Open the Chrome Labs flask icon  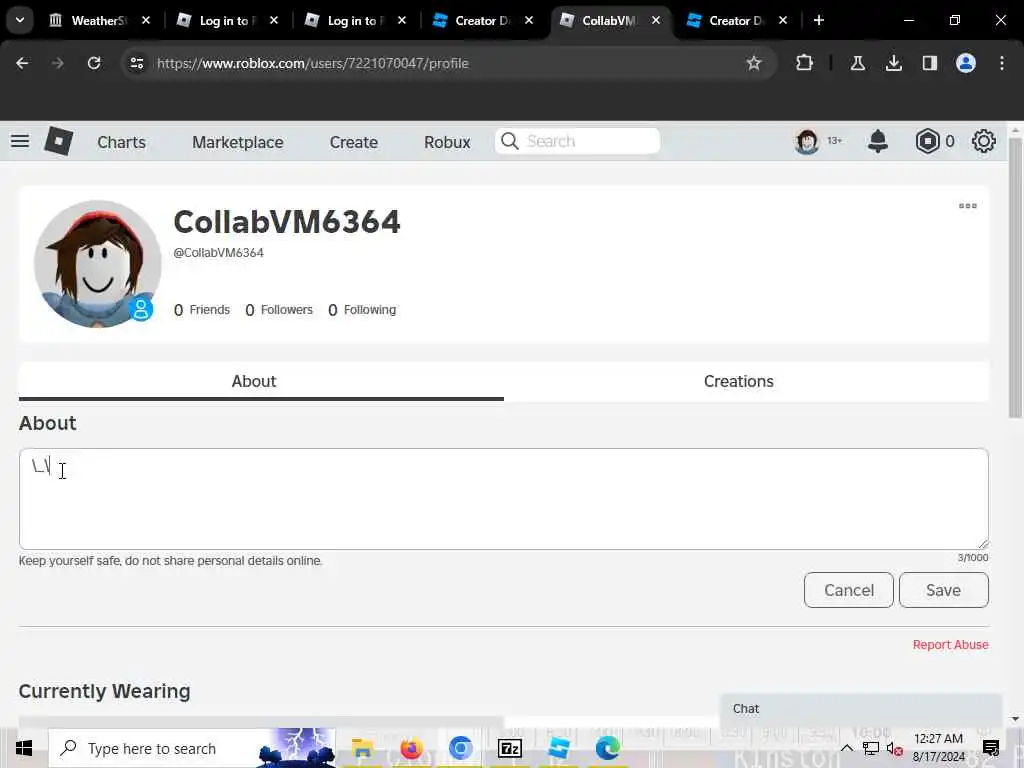pyautogui.click(x=857, y=63)
